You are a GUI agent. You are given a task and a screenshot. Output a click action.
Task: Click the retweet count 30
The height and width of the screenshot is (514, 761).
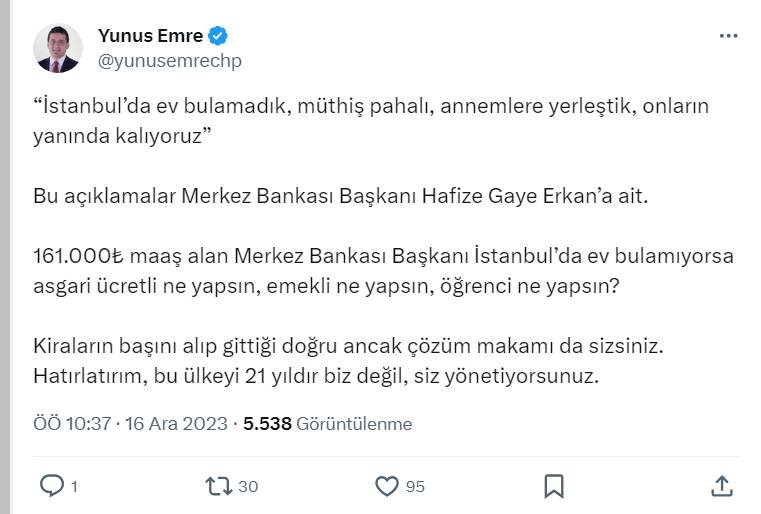click(x=249, y=487)
